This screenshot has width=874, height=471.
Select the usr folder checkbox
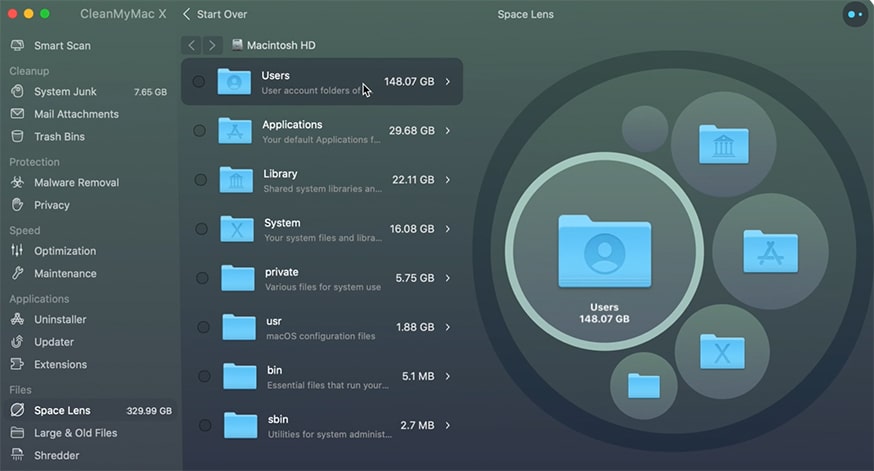coord(203,327)
